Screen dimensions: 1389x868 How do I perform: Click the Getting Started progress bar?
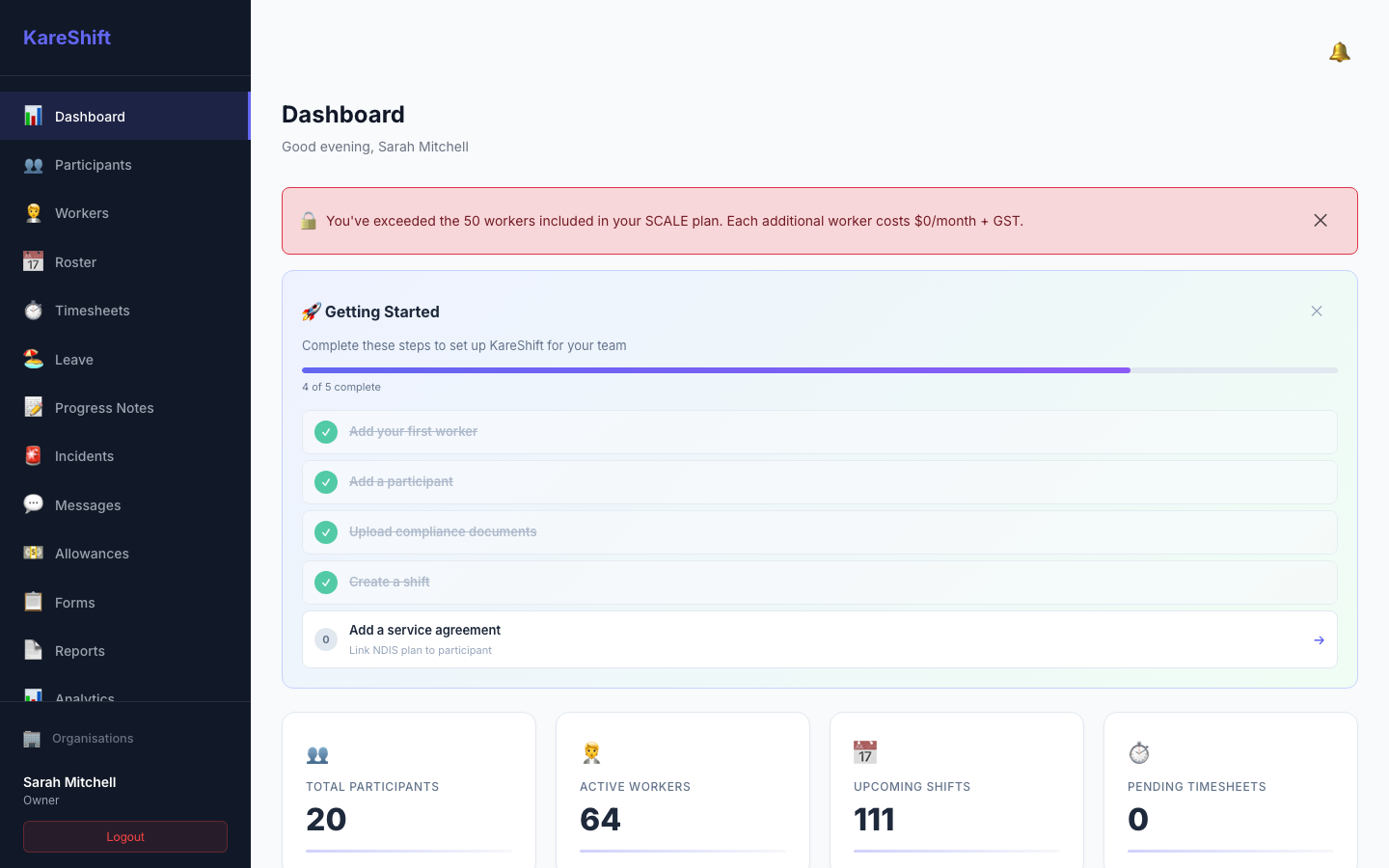(820, 370)
